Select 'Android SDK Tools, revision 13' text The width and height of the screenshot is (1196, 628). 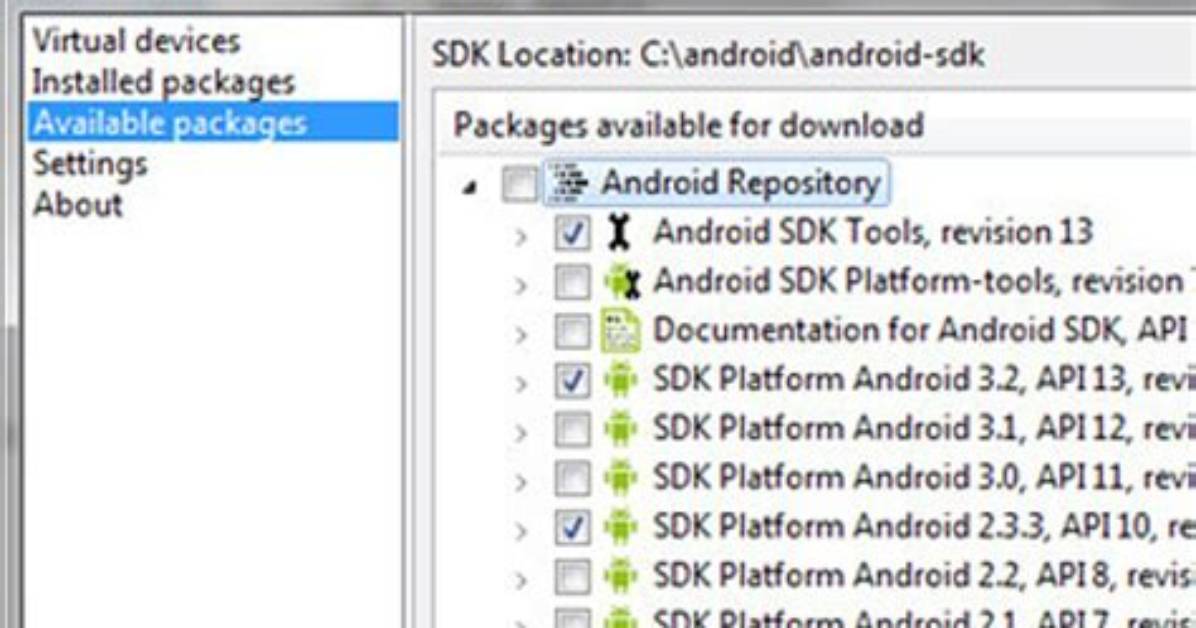(873, 232)
